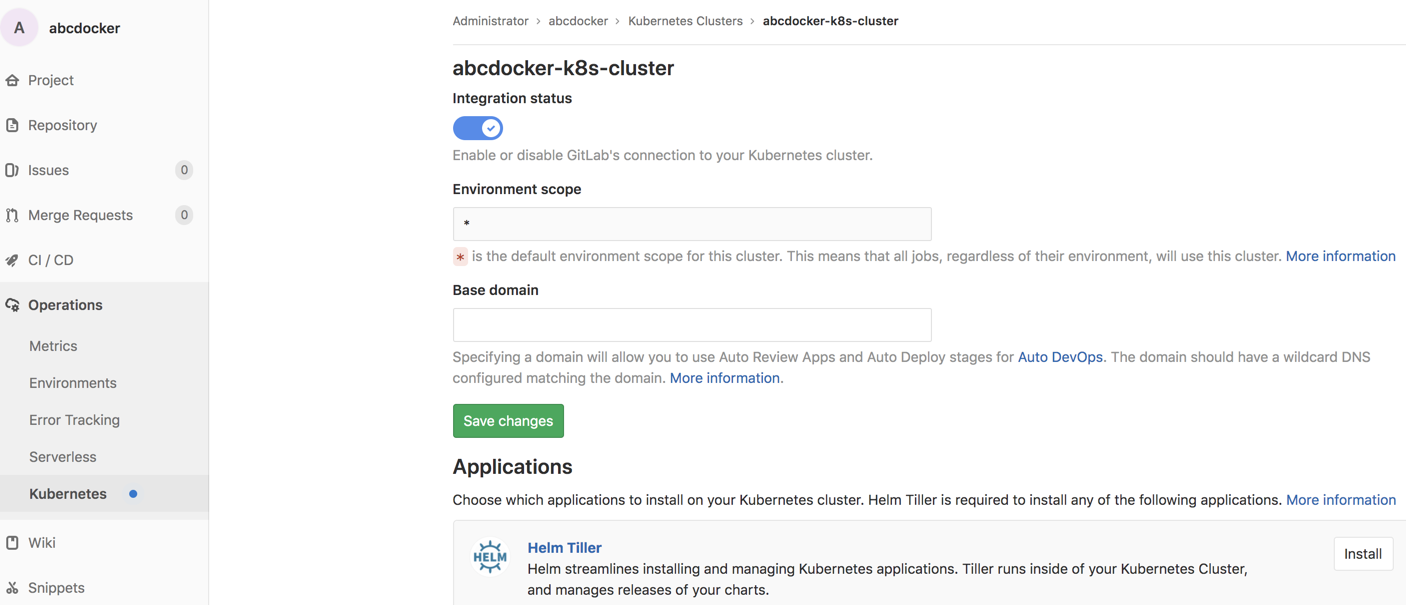This screenshot has height=605, width=1406.
Task: Click the abcdocker-k8s-cluster page heading
Action: point(563,68)
